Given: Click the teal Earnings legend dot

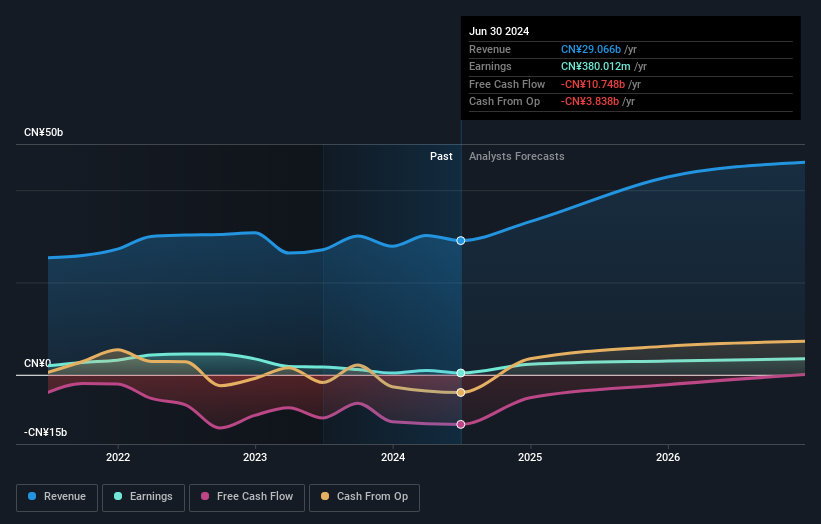Looking at the screenshot, I should (118, 496).
